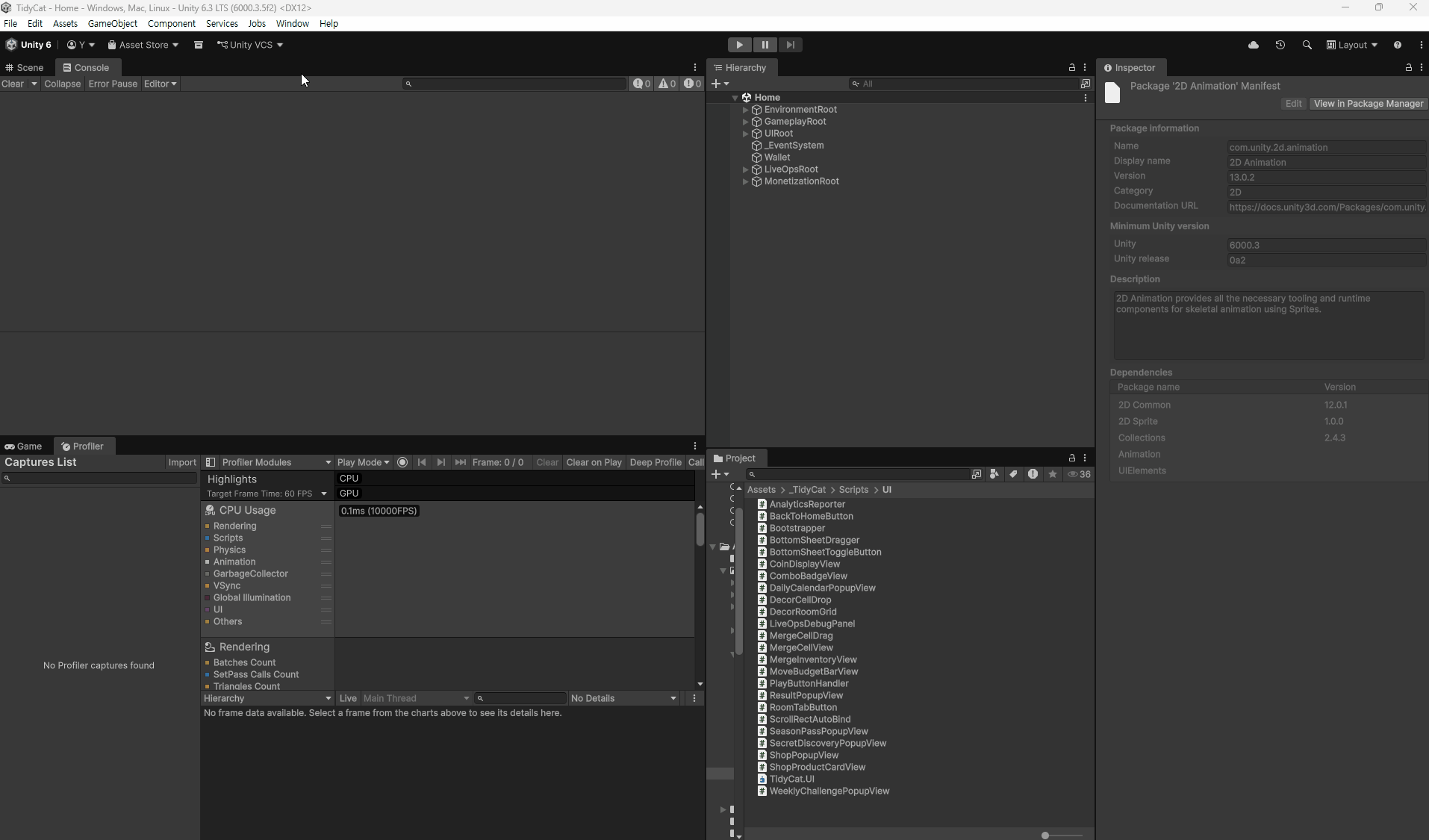Toggle the Collapse console option
Image resolution: width=1429 pixels, height=840 pixels.
click(62, 84)
